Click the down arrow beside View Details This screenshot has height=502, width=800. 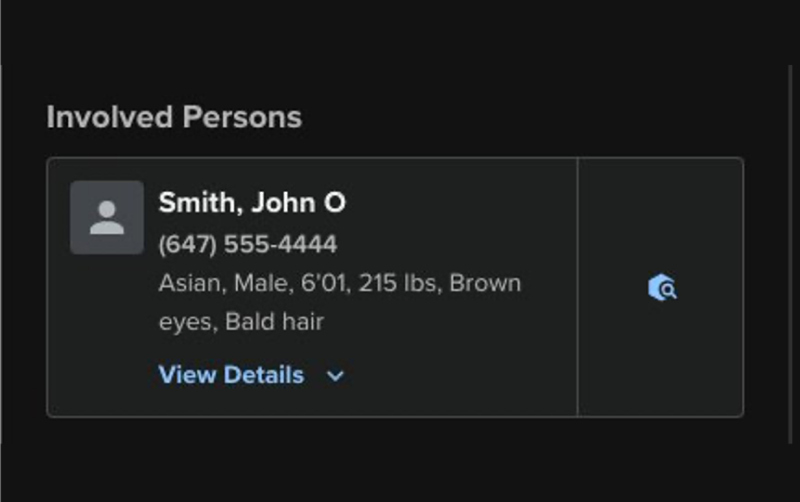336,376
